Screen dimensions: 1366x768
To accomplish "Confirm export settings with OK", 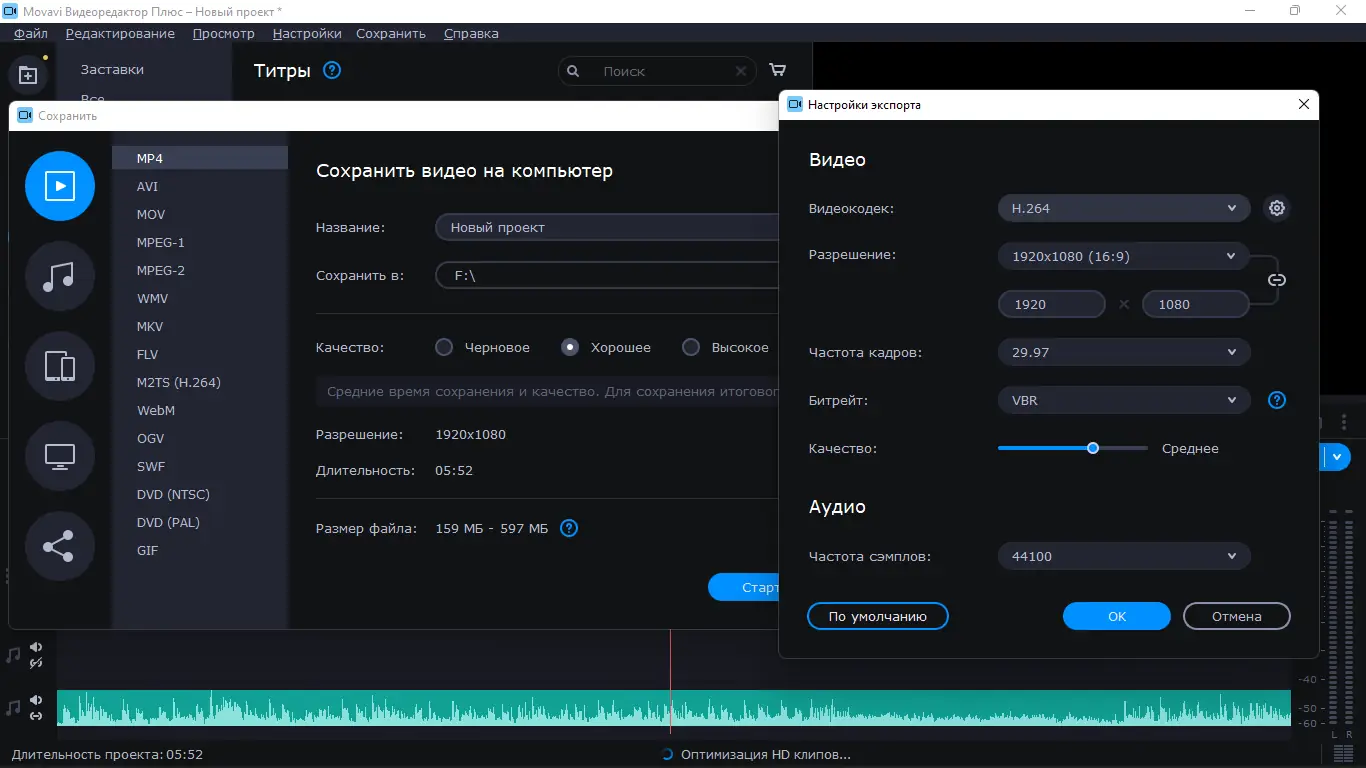I will (x=1117, y=616).
